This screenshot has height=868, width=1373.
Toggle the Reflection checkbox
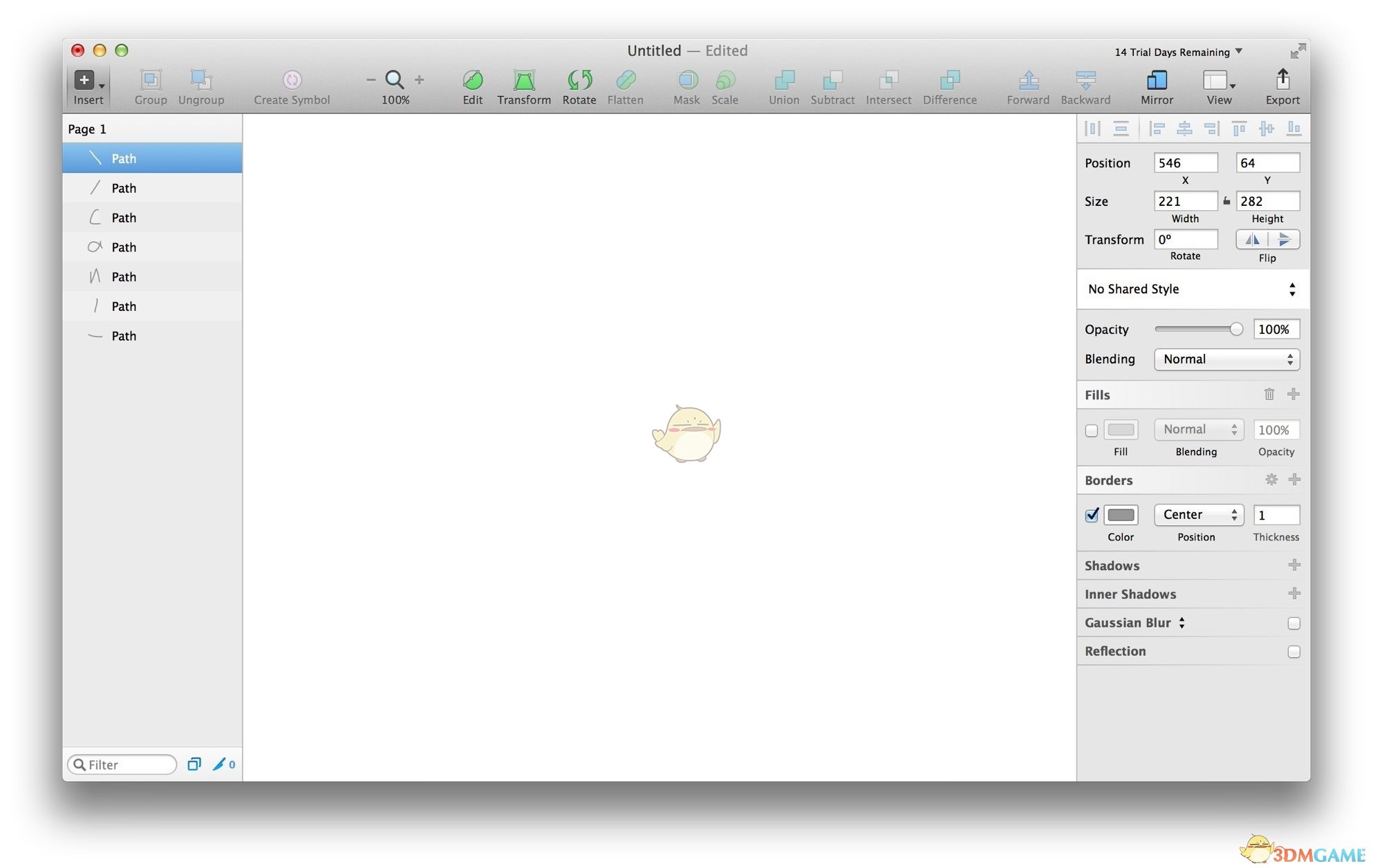click(1294, 652)
